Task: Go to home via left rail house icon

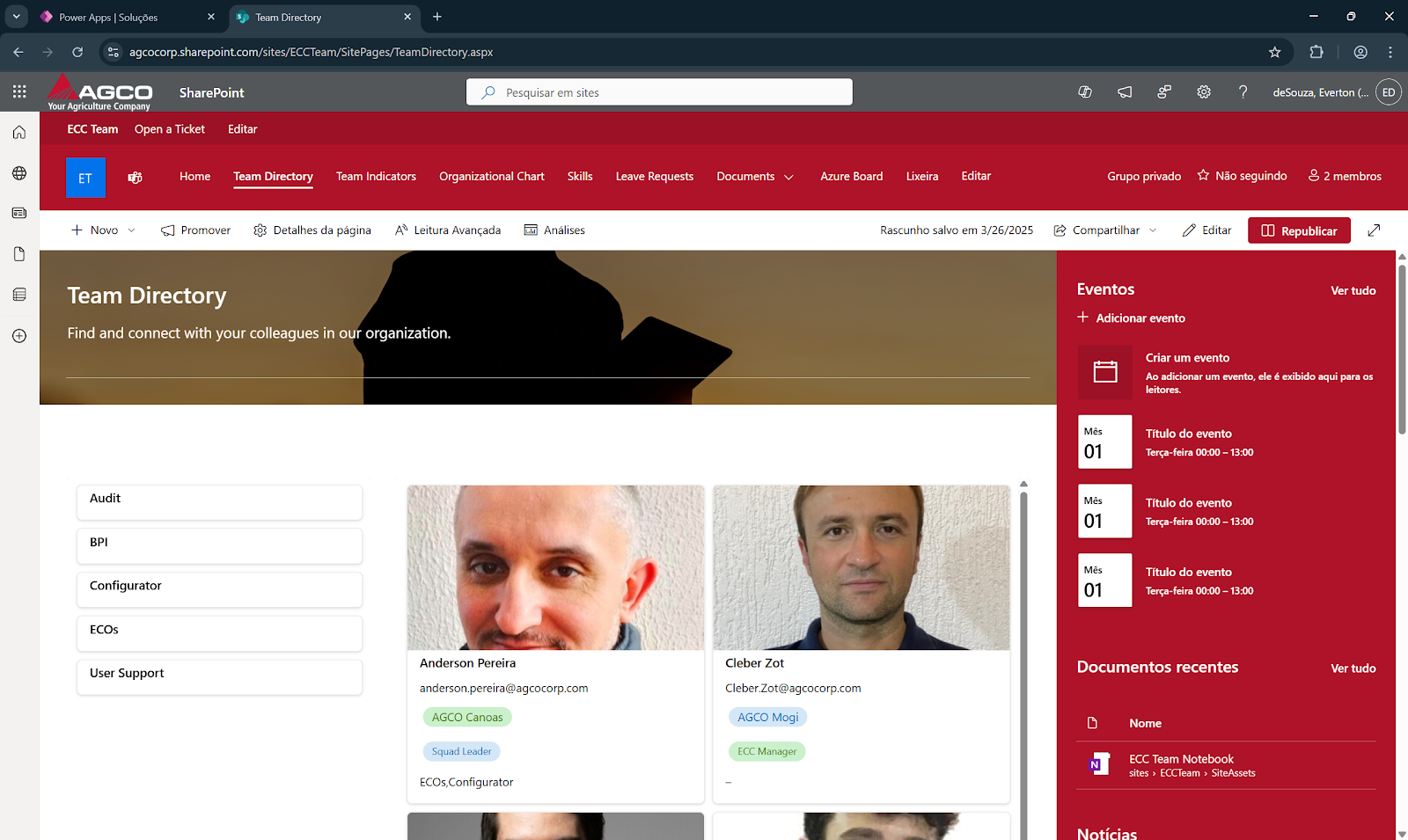Action: click(x=19, y=132)
